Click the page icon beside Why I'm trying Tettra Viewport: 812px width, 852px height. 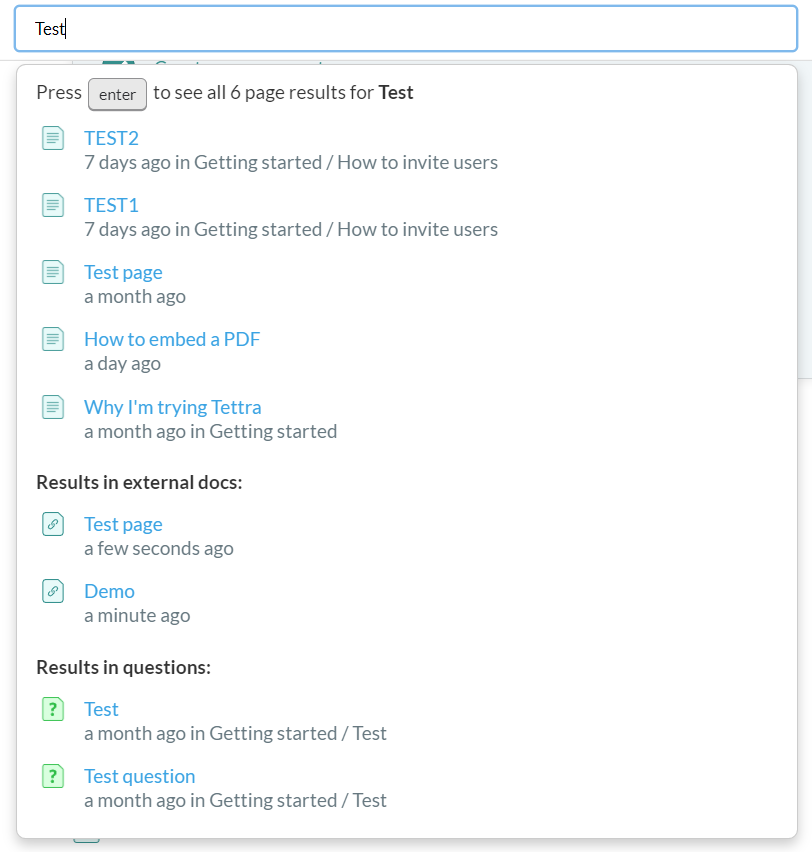(x=53, y=407)
